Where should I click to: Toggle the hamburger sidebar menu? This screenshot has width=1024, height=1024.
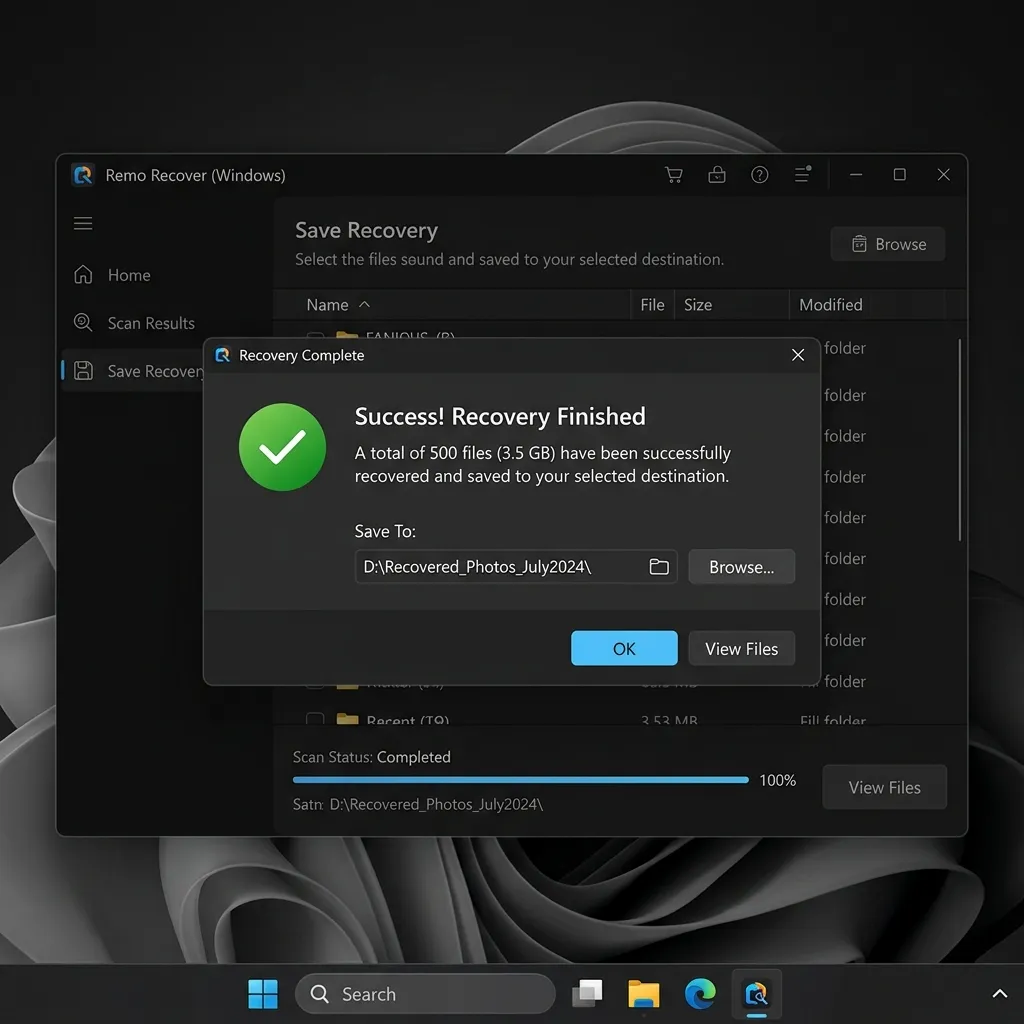point(83,223)
